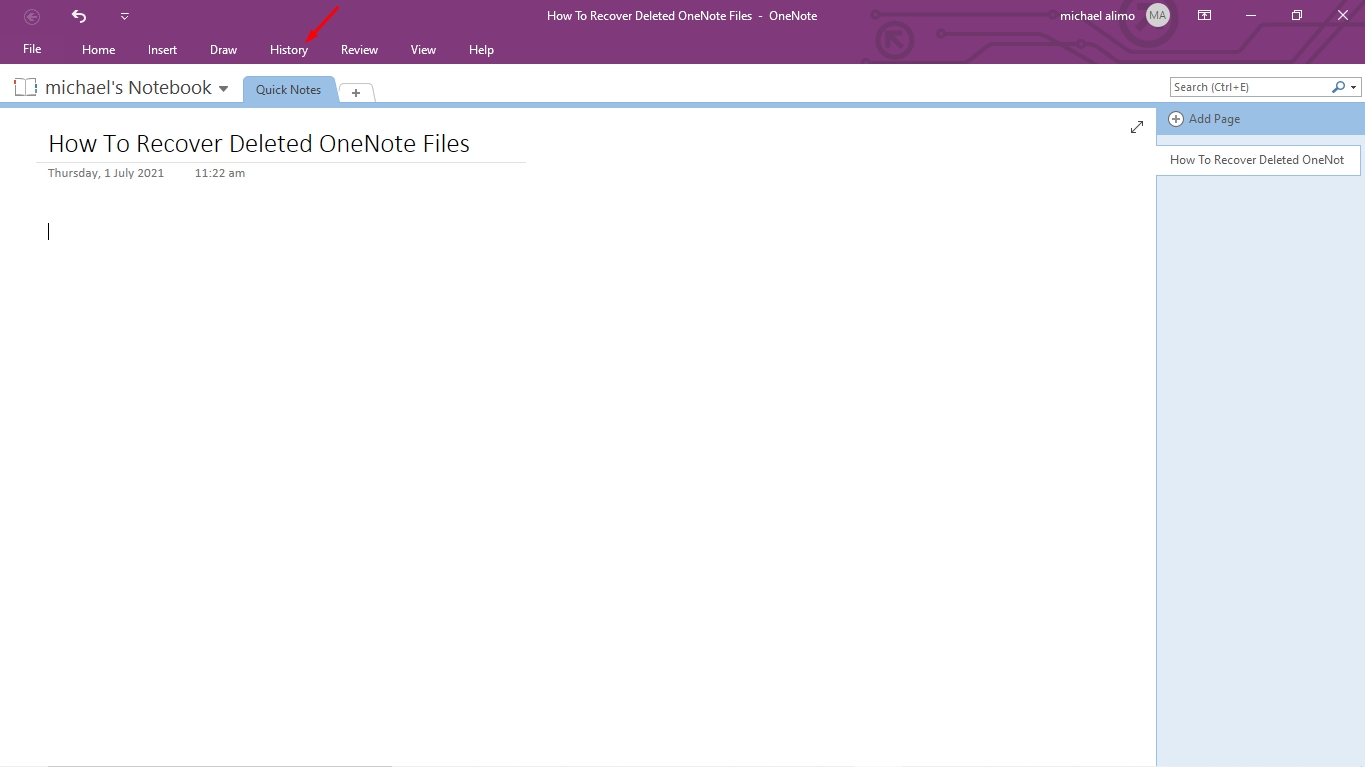
Task: Expand the michael's Notebook dropdown
Action: click(223, 88)
